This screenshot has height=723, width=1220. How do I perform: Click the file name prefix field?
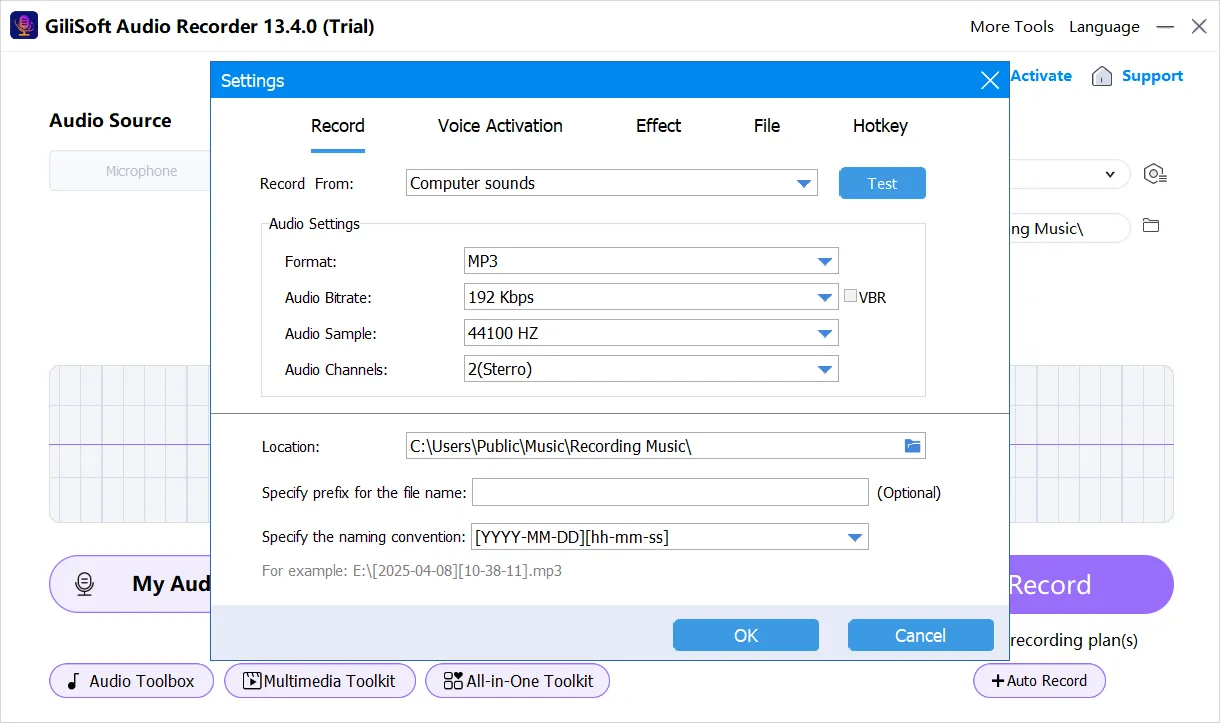[670, 492]
